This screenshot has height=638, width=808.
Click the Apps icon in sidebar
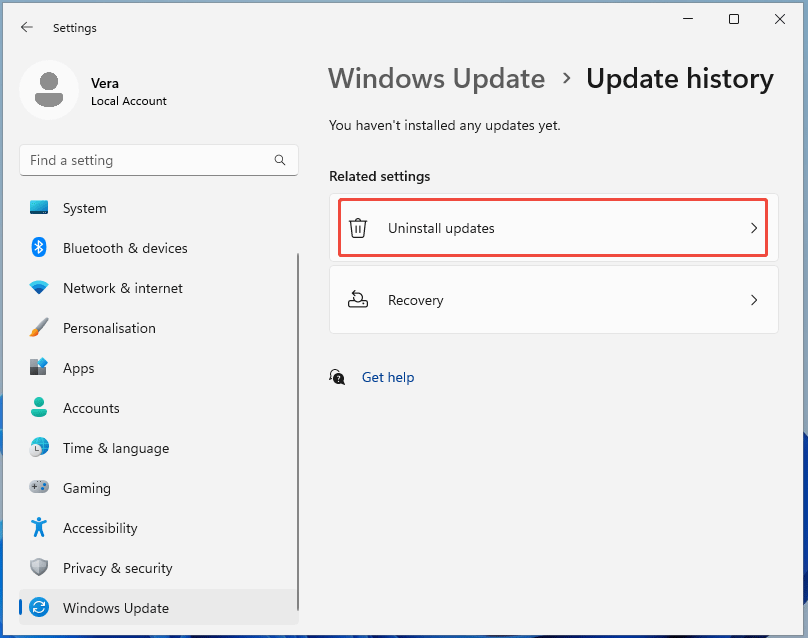pos(39,368)
